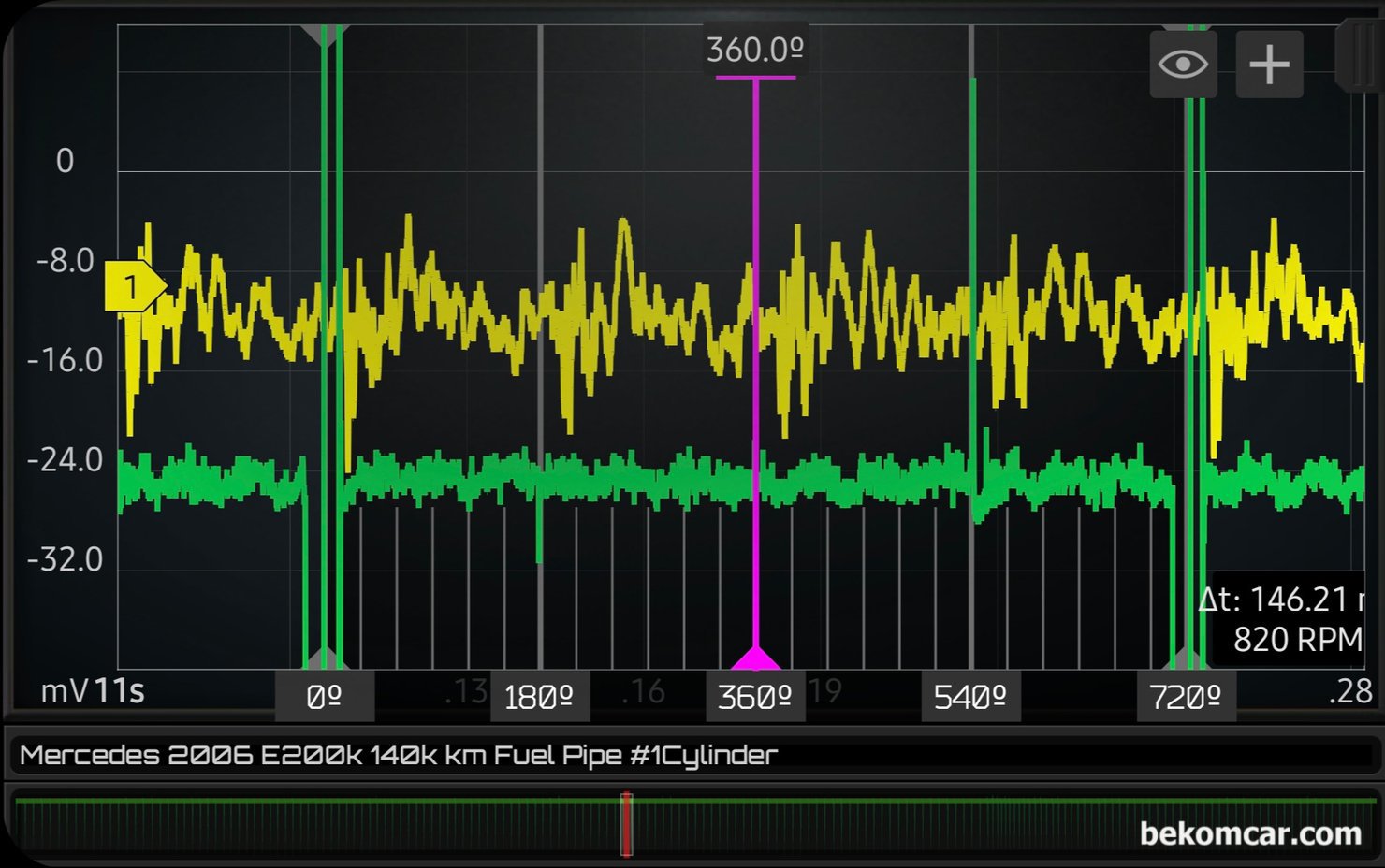This screenshot has height=868, width=1385.
Task: Toggle the eye visibility button
Action: click(1183, 65)
